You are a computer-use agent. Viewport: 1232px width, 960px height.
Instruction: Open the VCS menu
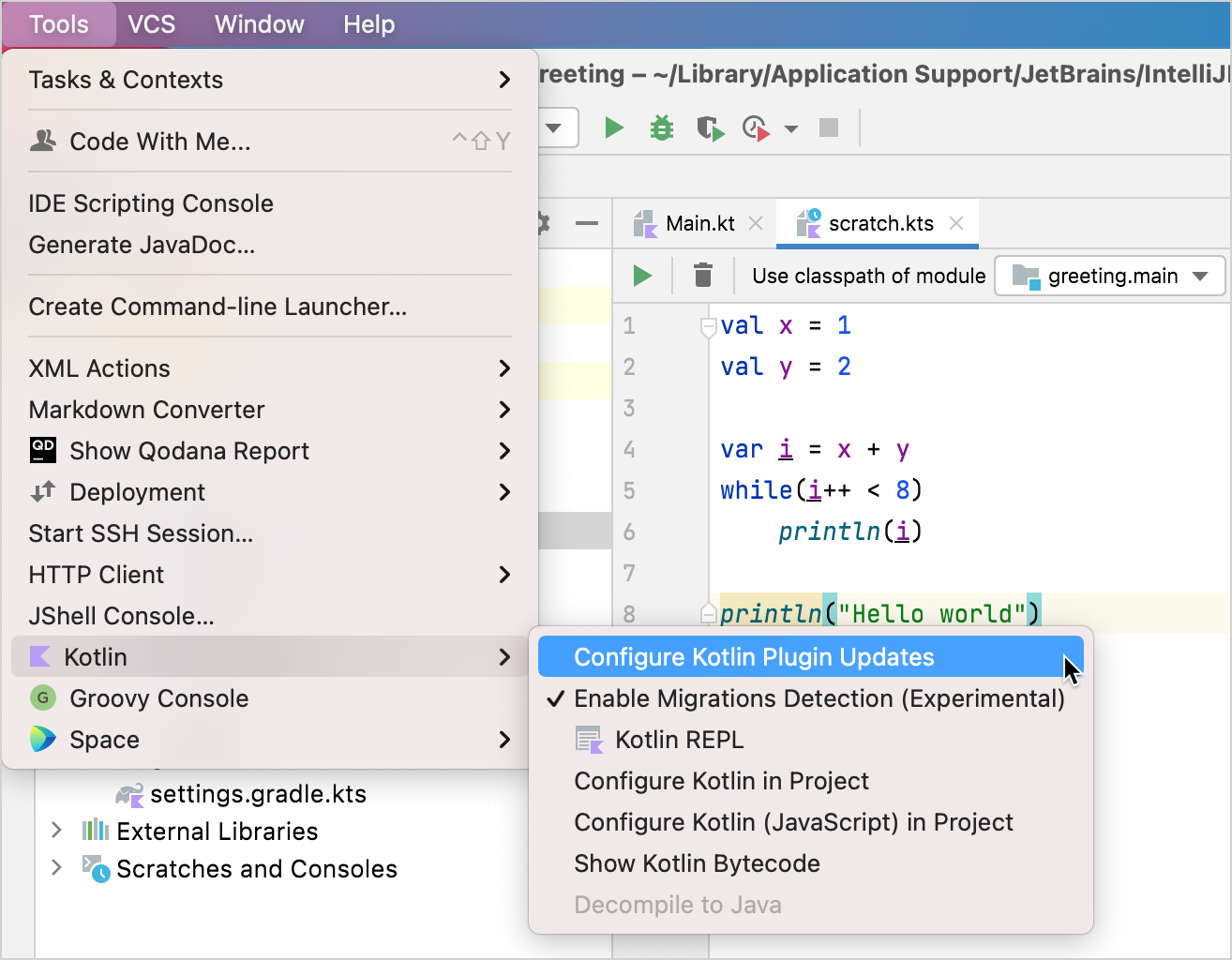click(x=151, y=24)
